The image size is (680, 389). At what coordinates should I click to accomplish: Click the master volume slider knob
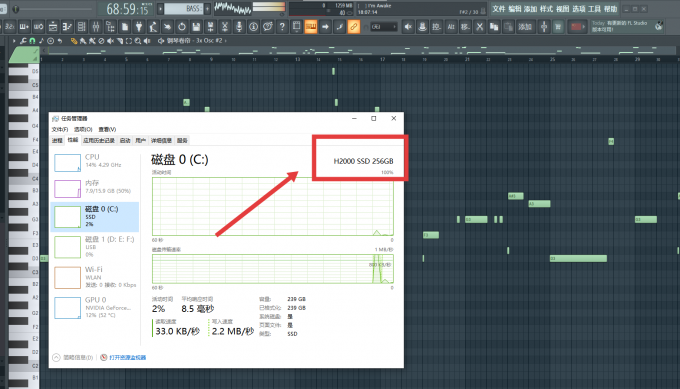pos(16,9)
